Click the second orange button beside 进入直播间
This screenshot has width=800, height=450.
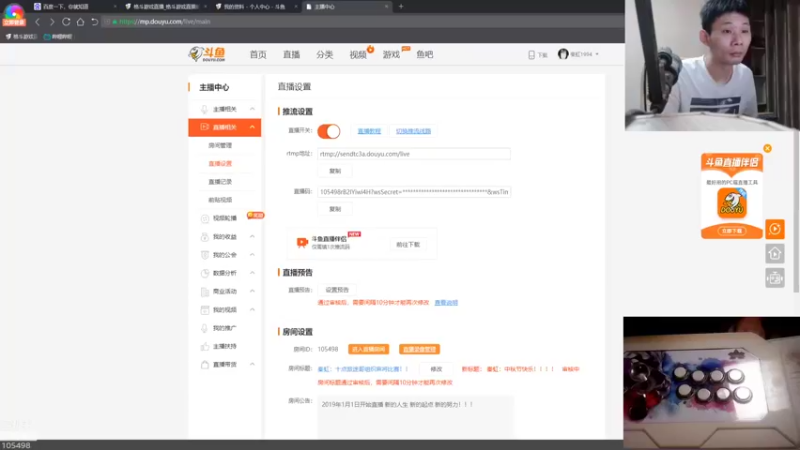(x=419, y=349)
